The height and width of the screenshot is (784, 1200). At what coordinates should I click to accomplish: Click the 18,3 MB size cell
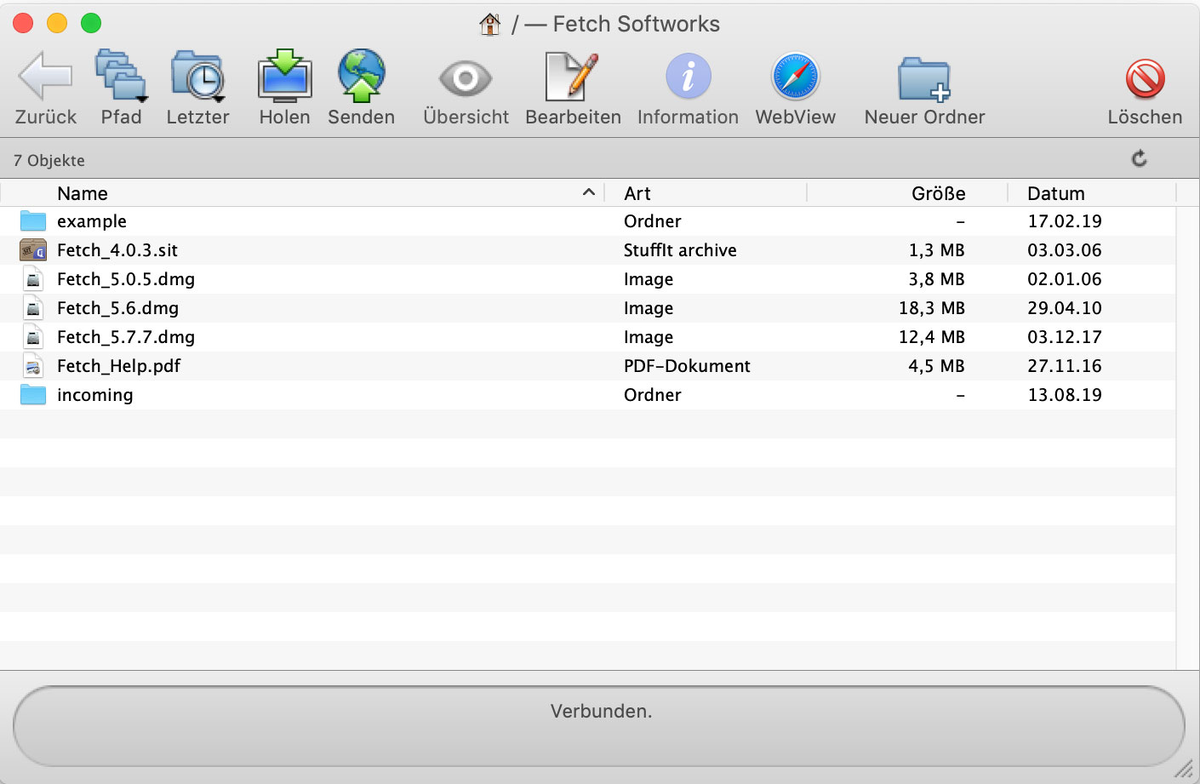[932, 308]
